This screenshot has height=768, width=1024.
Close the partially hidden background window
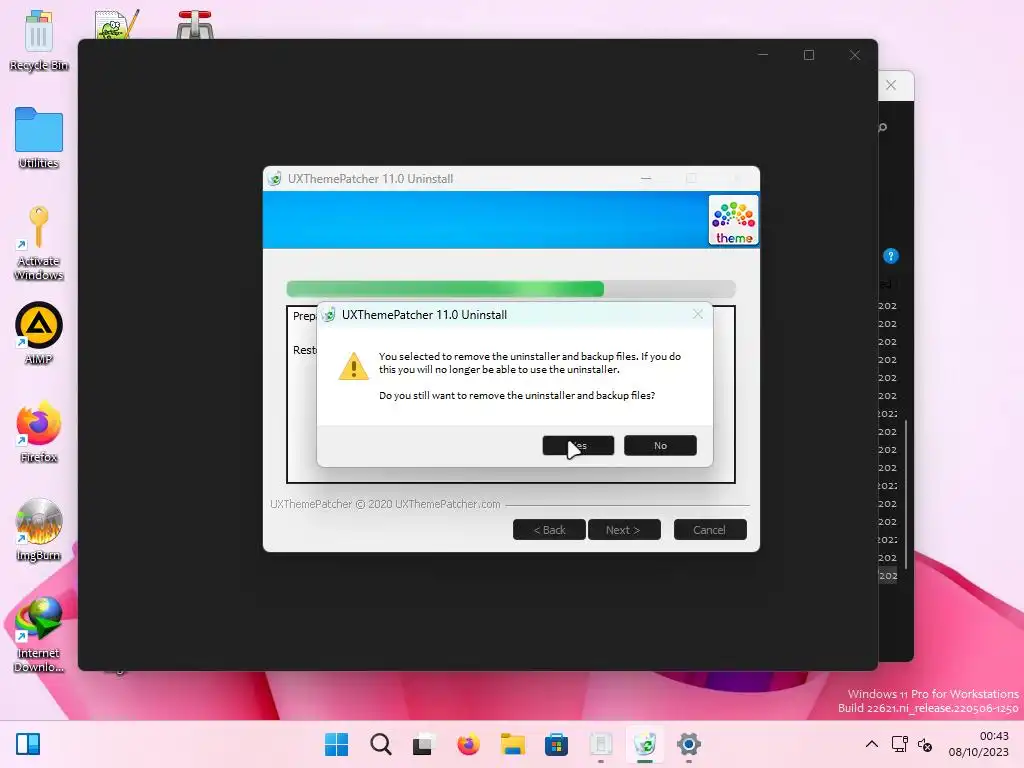pyautogui.click(x=891, y=86)
